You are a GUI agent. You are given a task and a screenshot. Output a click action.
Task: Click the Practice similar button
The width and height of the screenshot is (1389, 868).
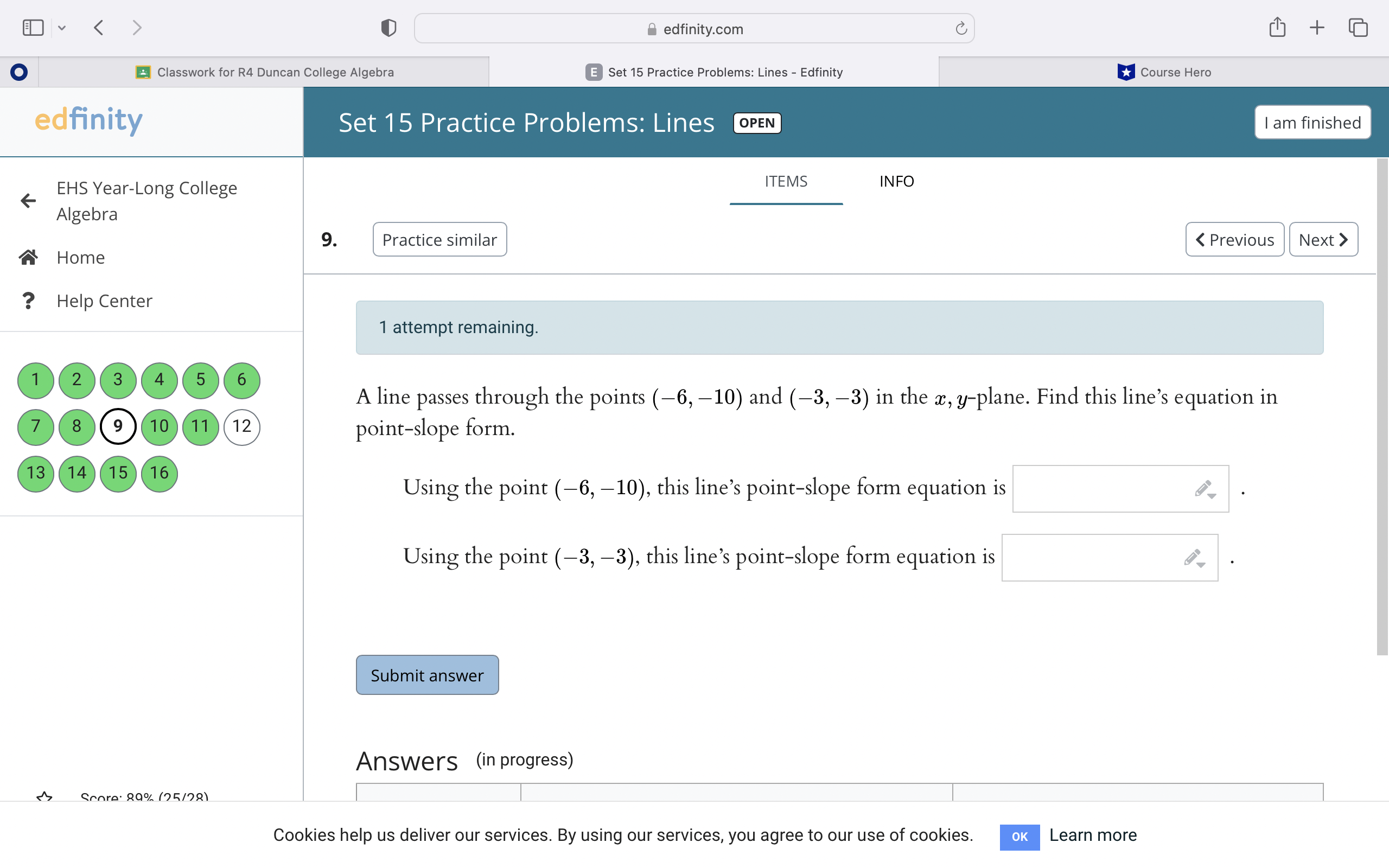pos(439,239)
